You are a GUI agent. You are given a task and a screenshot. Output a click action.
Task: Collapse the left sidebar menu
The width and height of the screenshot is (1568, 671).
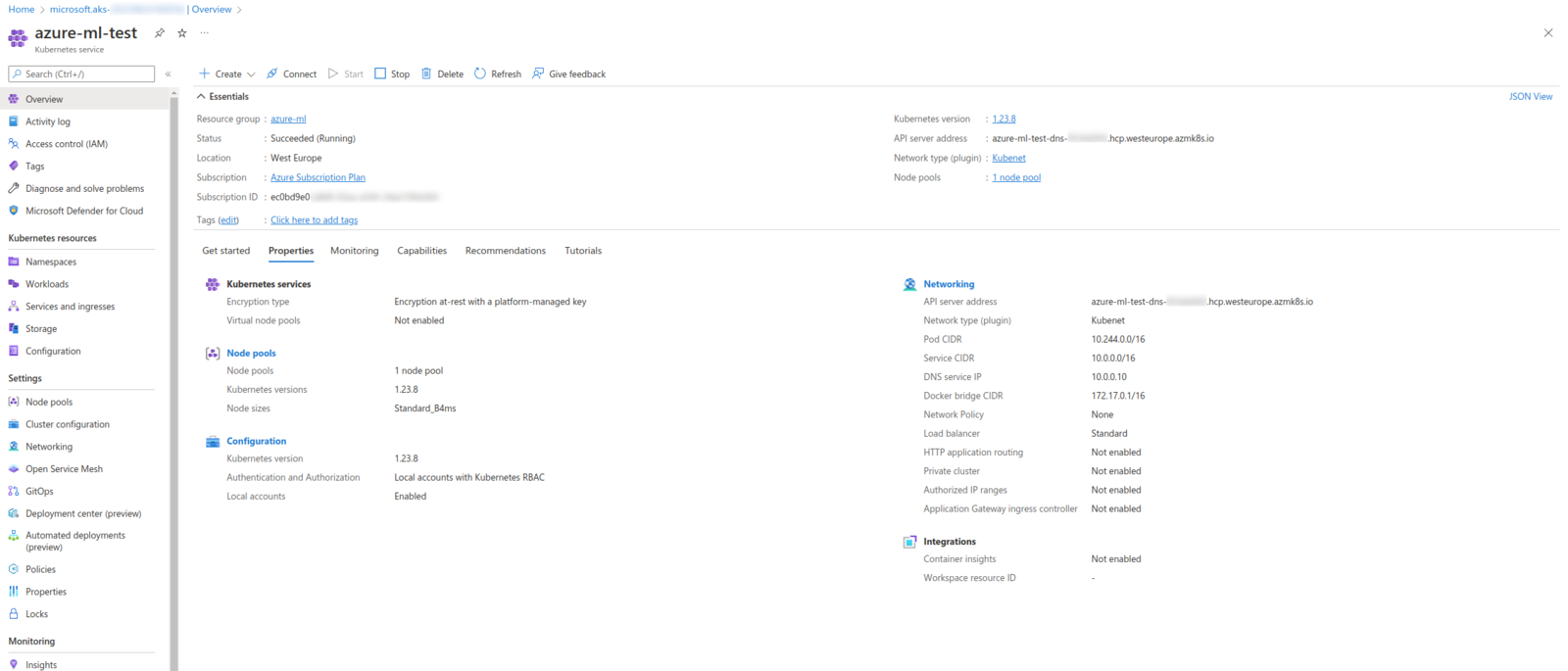tap(169, 74)
